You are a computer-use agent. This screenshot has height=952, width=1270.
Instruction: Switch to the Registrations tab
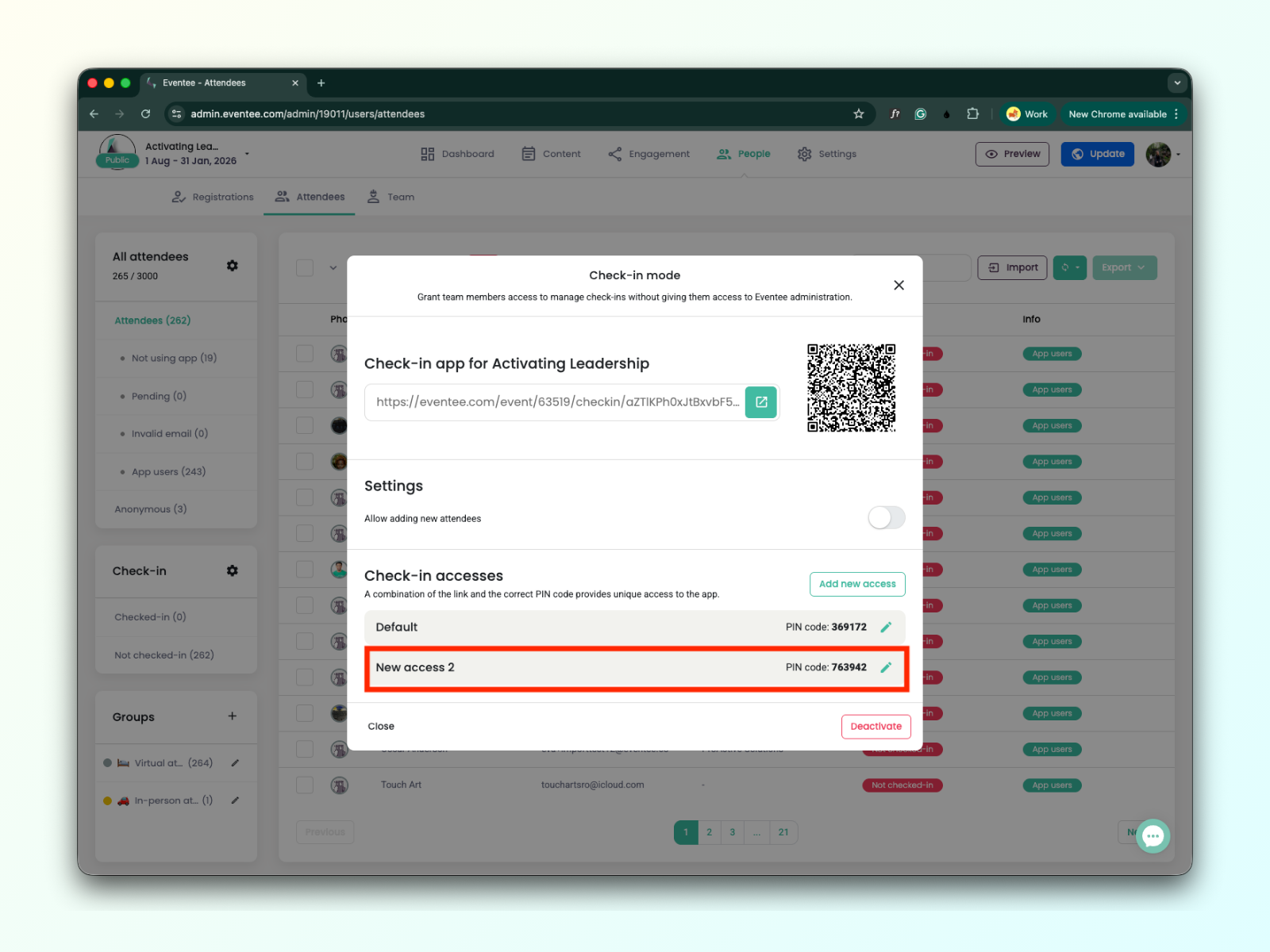click(213, 198)
